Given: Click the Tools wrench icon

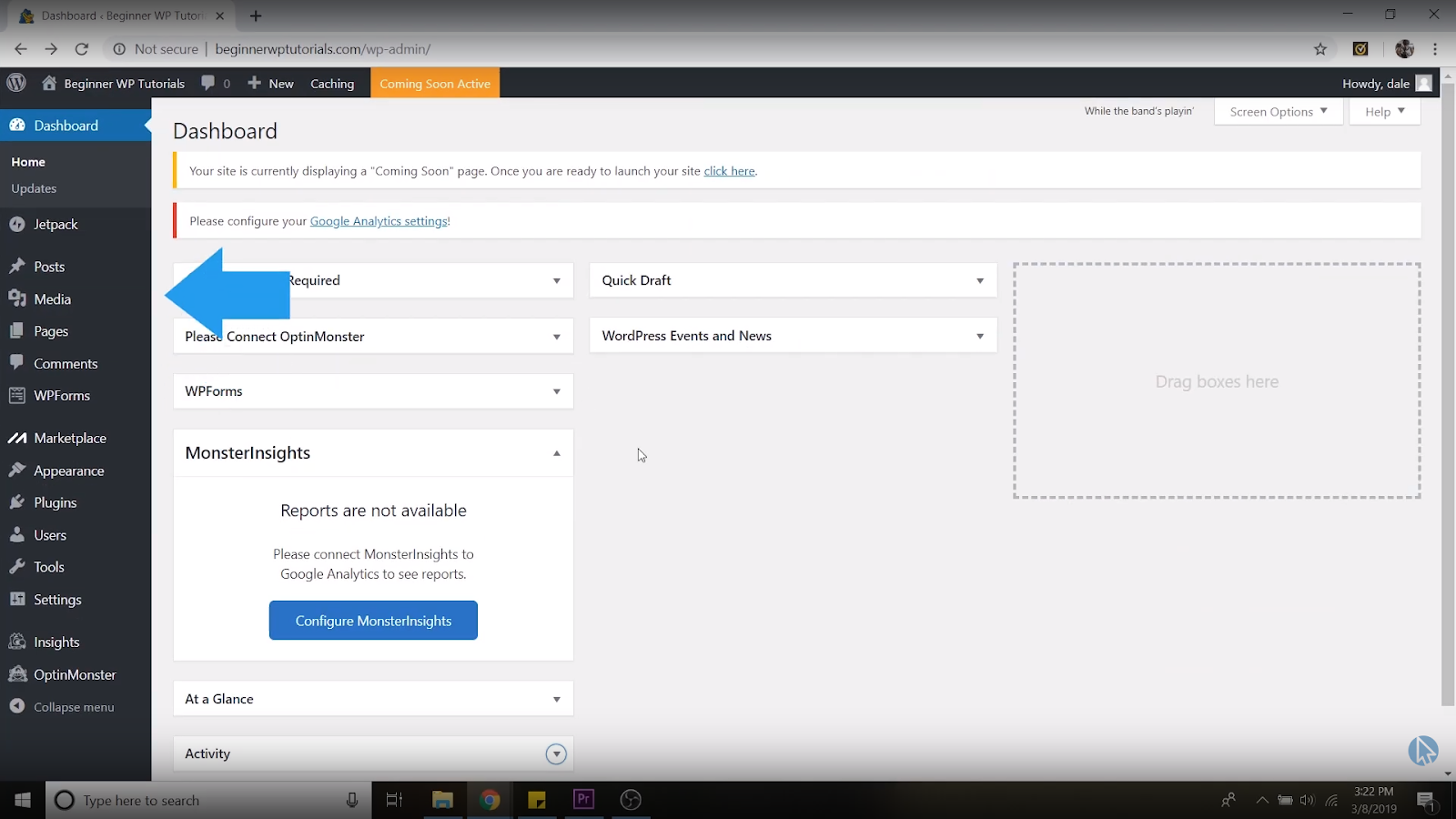Looking at the screenshot, I should tap(17, 567).
